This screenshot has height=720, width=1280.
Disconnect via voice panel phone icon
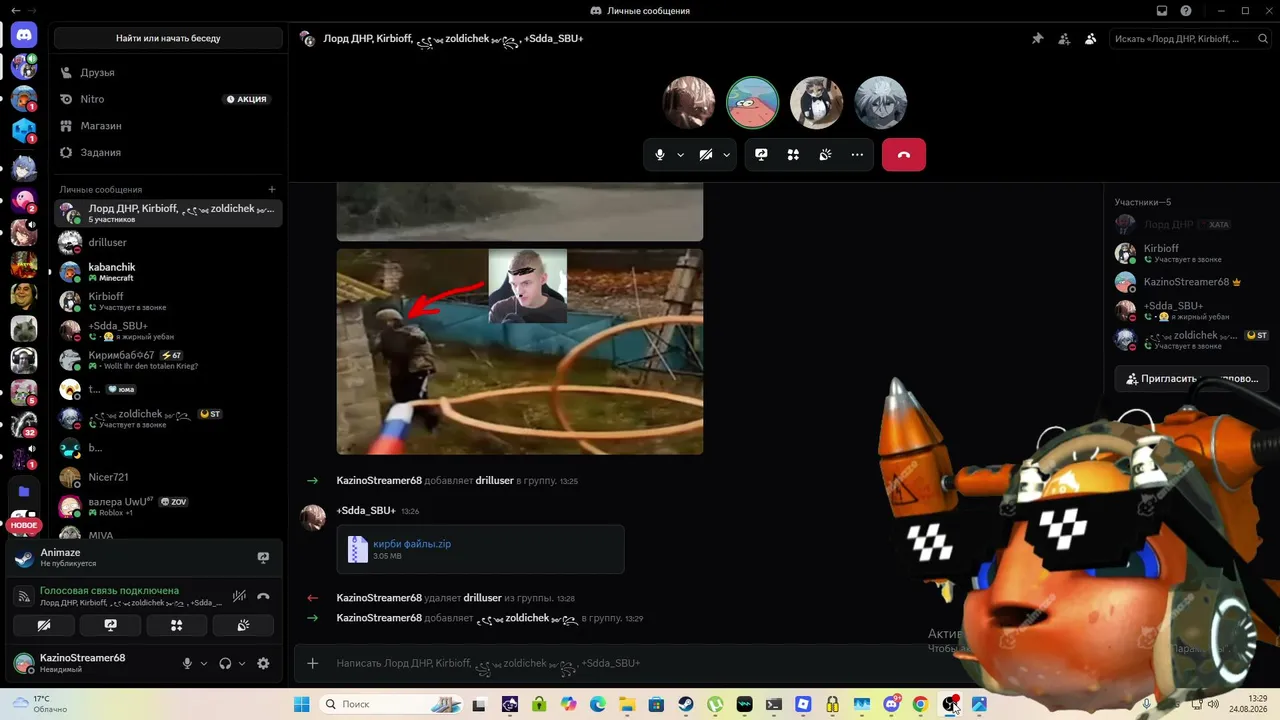[263, 596]
